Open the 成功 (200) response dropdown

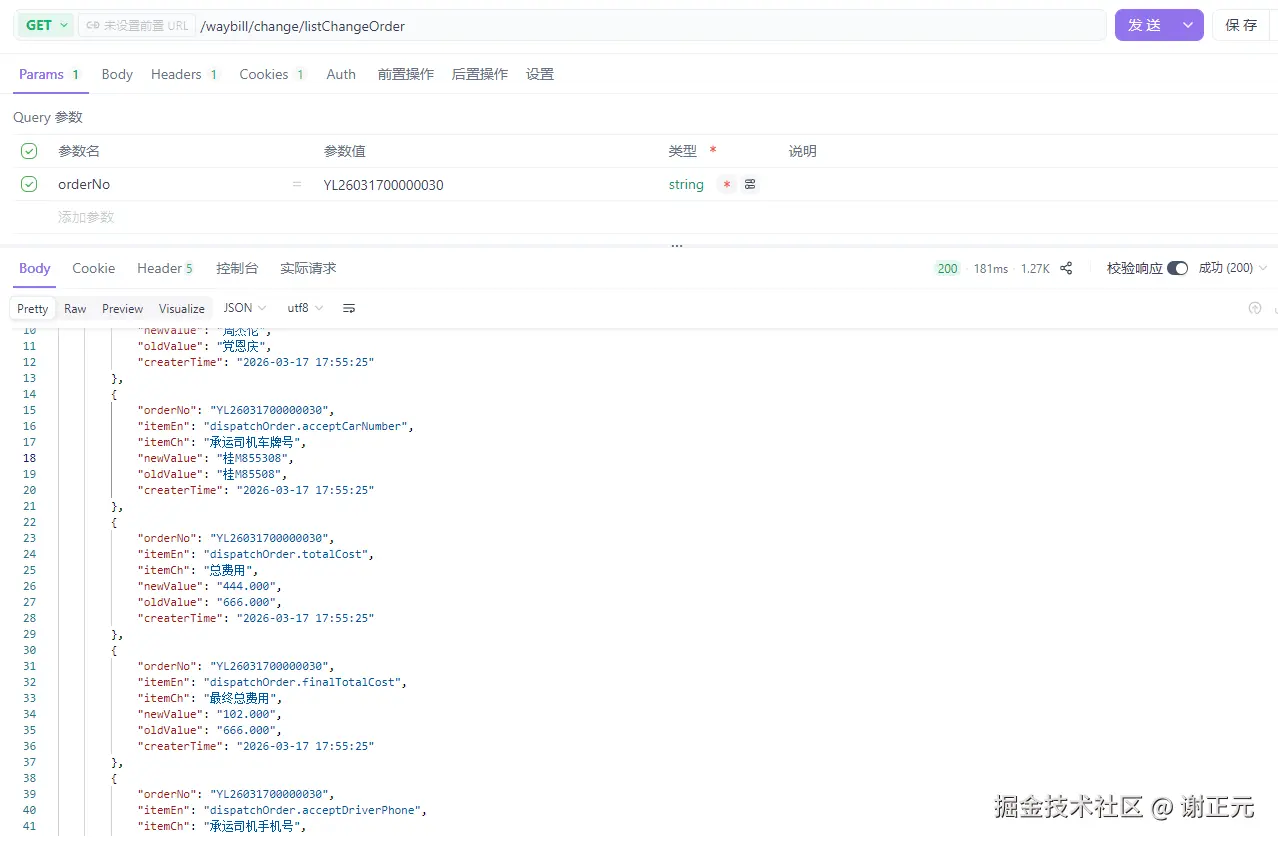click(1233, 268)
